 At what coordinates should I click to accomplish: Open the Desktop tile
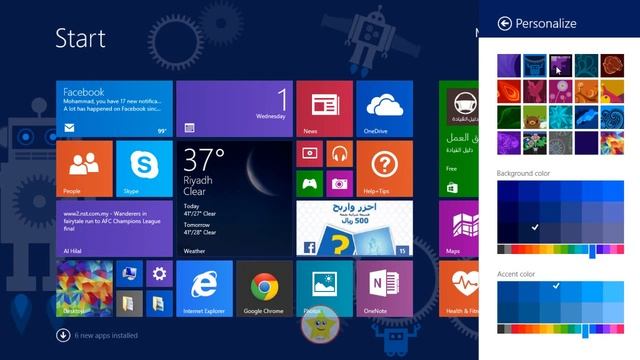[84, 289]
